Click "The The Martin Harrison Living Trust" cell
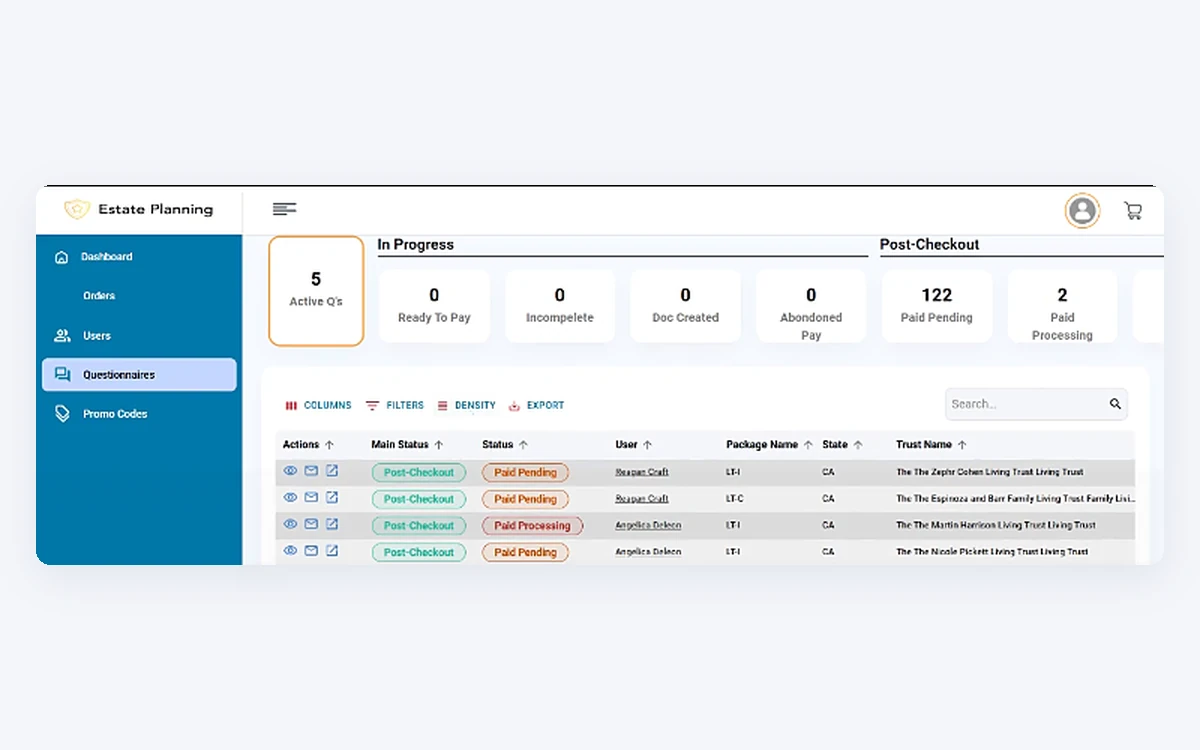 [996, 525]
